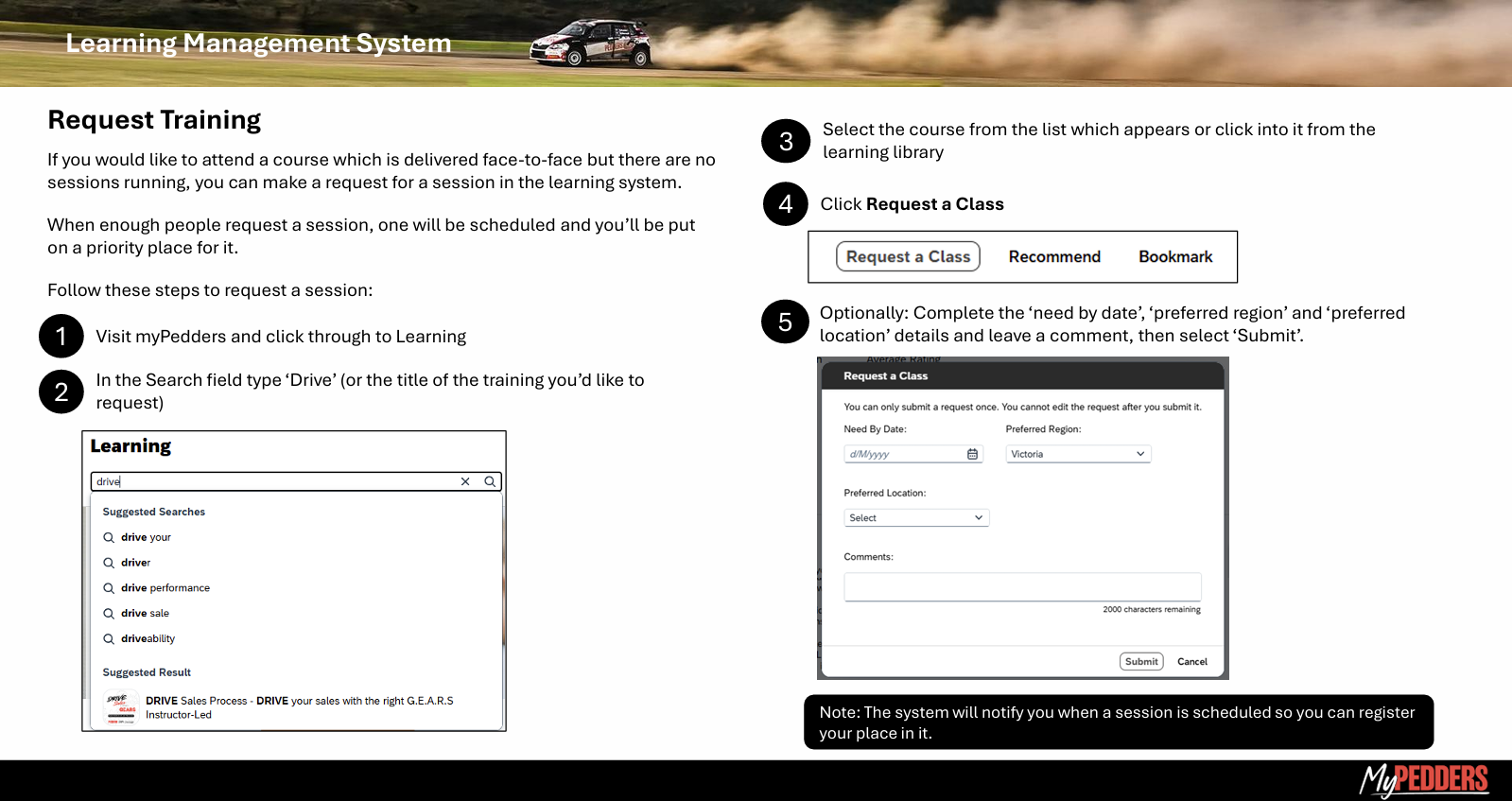Click the Request a Class button
The width and height of the screenshot is (1512, 801).
point(908,256)
